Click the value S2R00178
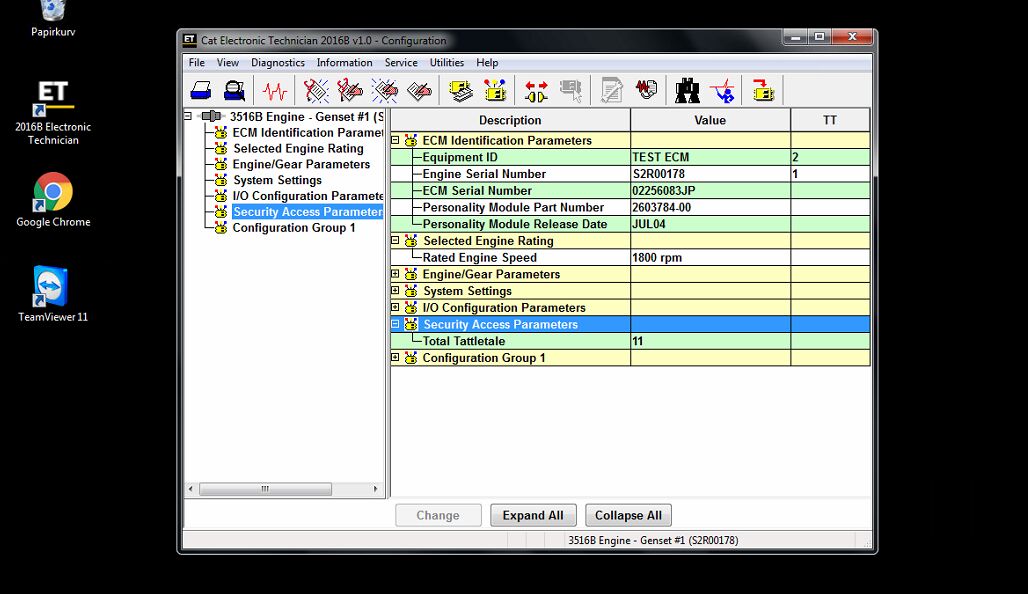The height and width of the screenshot is (594, 1028). (x=659, y=174)
